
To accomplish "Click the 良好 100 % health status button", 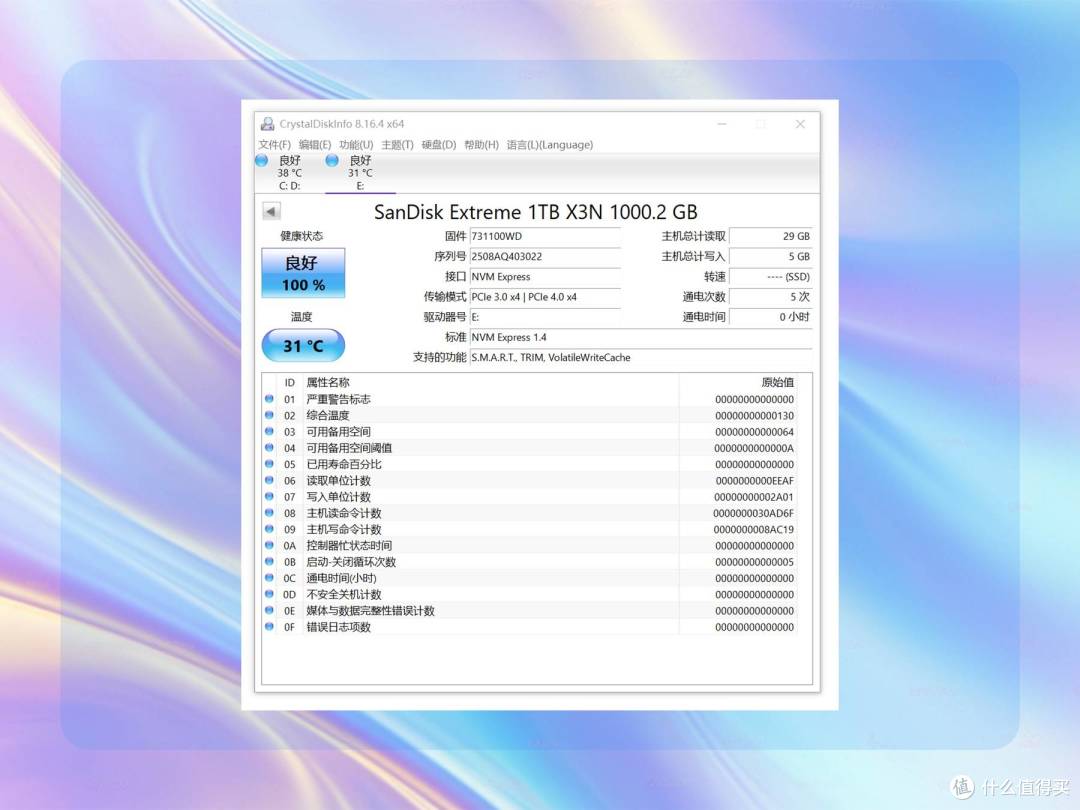I will pos(303,273).
